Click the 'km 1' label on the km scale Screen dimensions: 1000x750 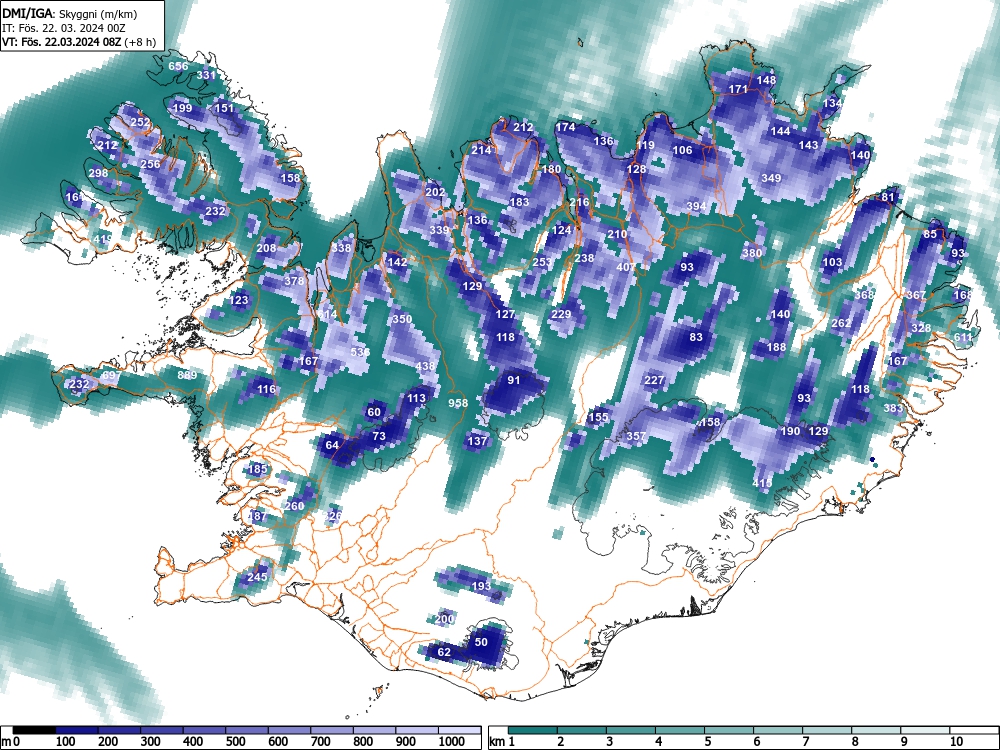coord(503,742)
